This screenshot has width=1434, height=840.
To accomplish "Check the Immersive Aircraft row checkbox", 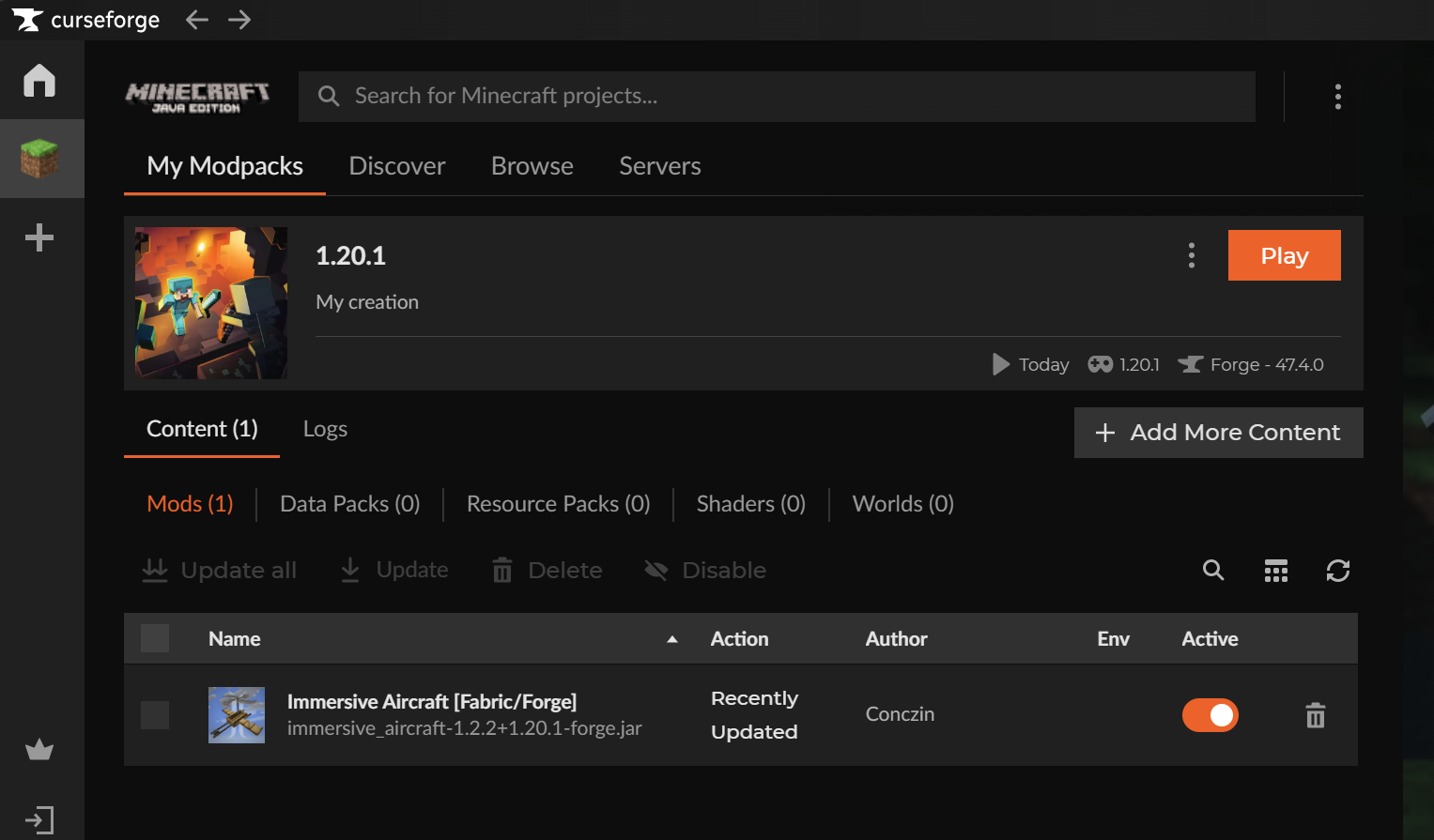I will click(155, 715).
